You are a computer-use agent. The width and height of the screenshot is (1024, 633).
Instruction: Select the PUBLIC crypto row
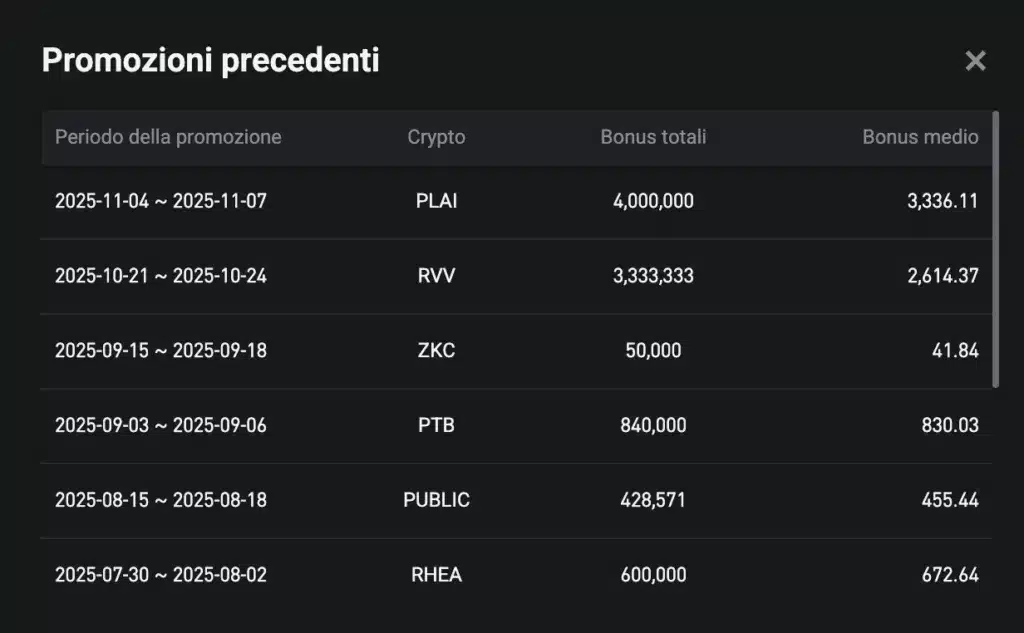(x=437, y=500)
